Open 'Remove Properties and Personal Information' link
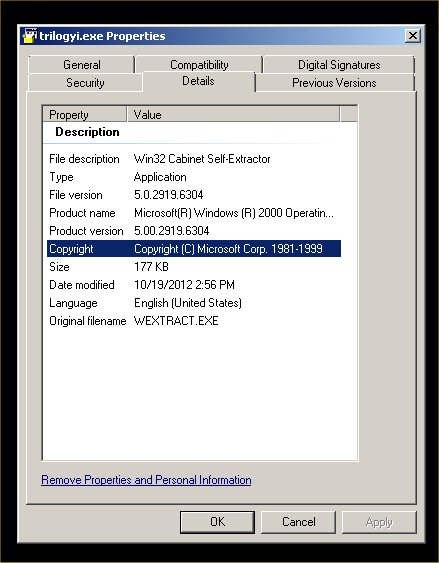The height and width of the screenshot is (563, 439). click(x=146, y=480)
